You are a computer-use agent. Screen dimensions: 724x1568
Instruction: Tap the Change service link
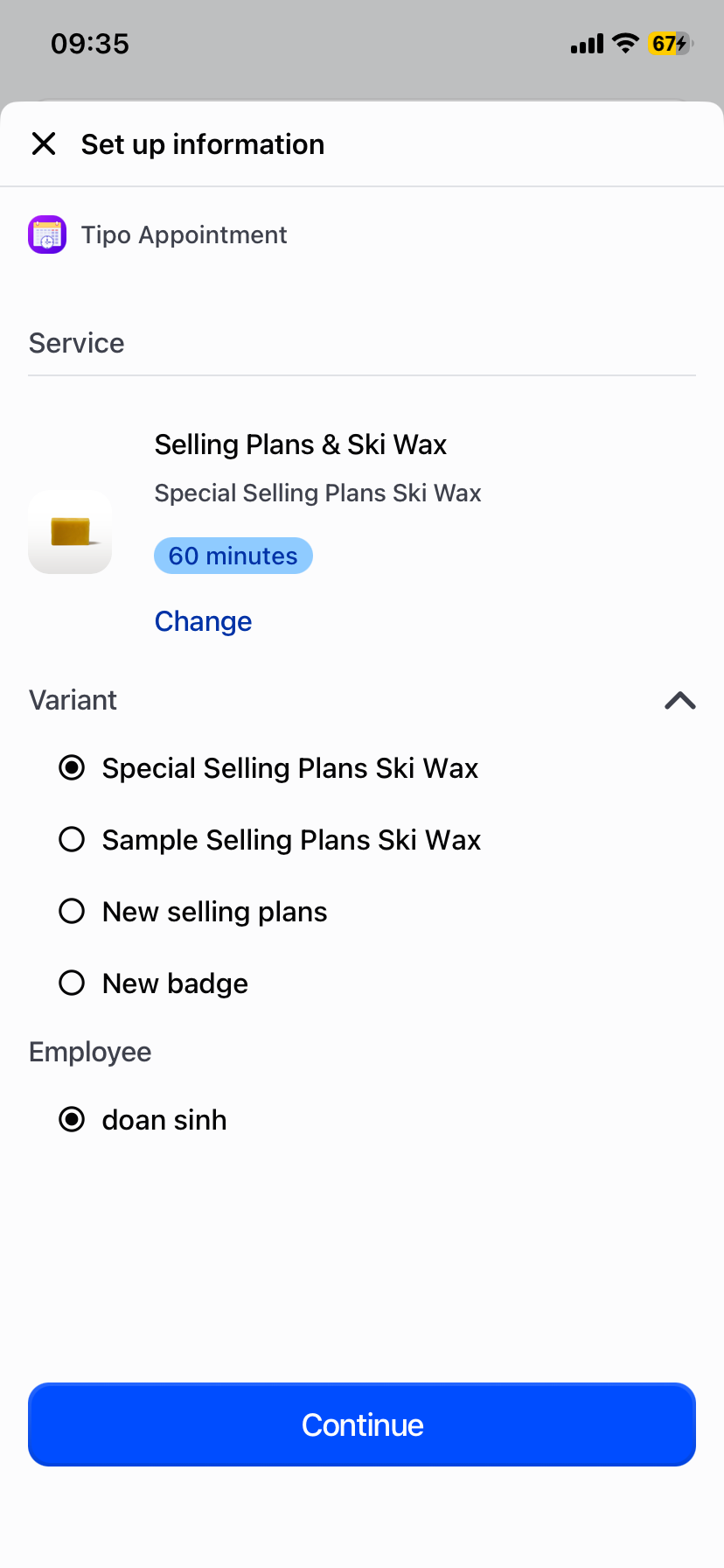point(203,621)
